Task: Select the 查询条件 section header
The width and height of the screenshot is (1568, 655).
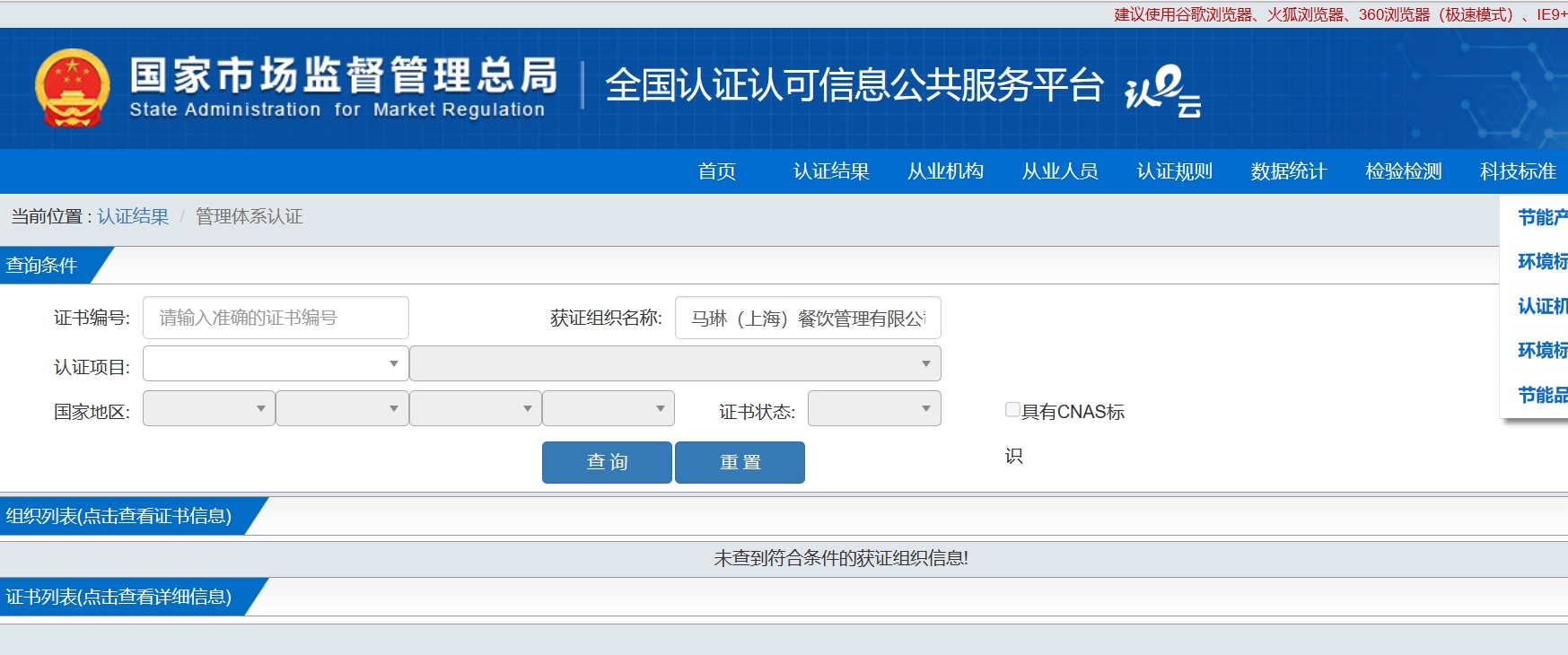Action: coord(41,266)
